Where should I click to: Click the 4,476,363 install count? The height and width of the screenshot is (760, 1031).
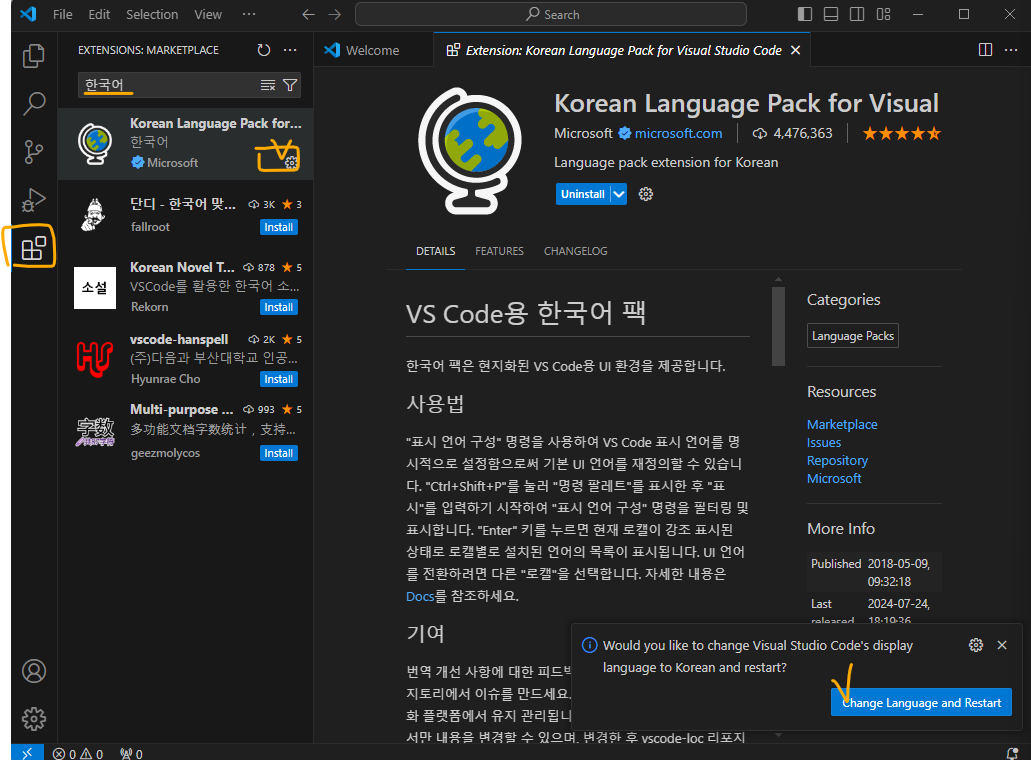tap(792, 133)
